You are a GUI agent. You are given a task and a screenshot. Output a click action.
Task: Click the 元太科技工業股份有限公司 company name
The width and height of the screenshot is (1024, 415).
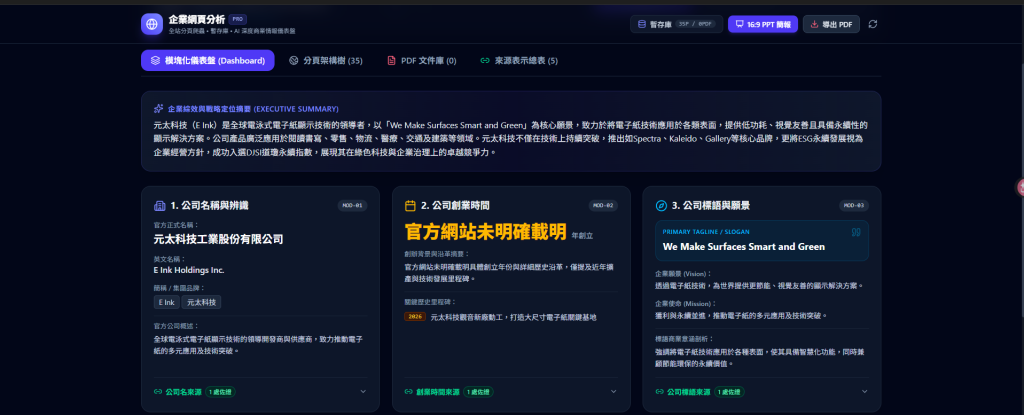(218, 239)
